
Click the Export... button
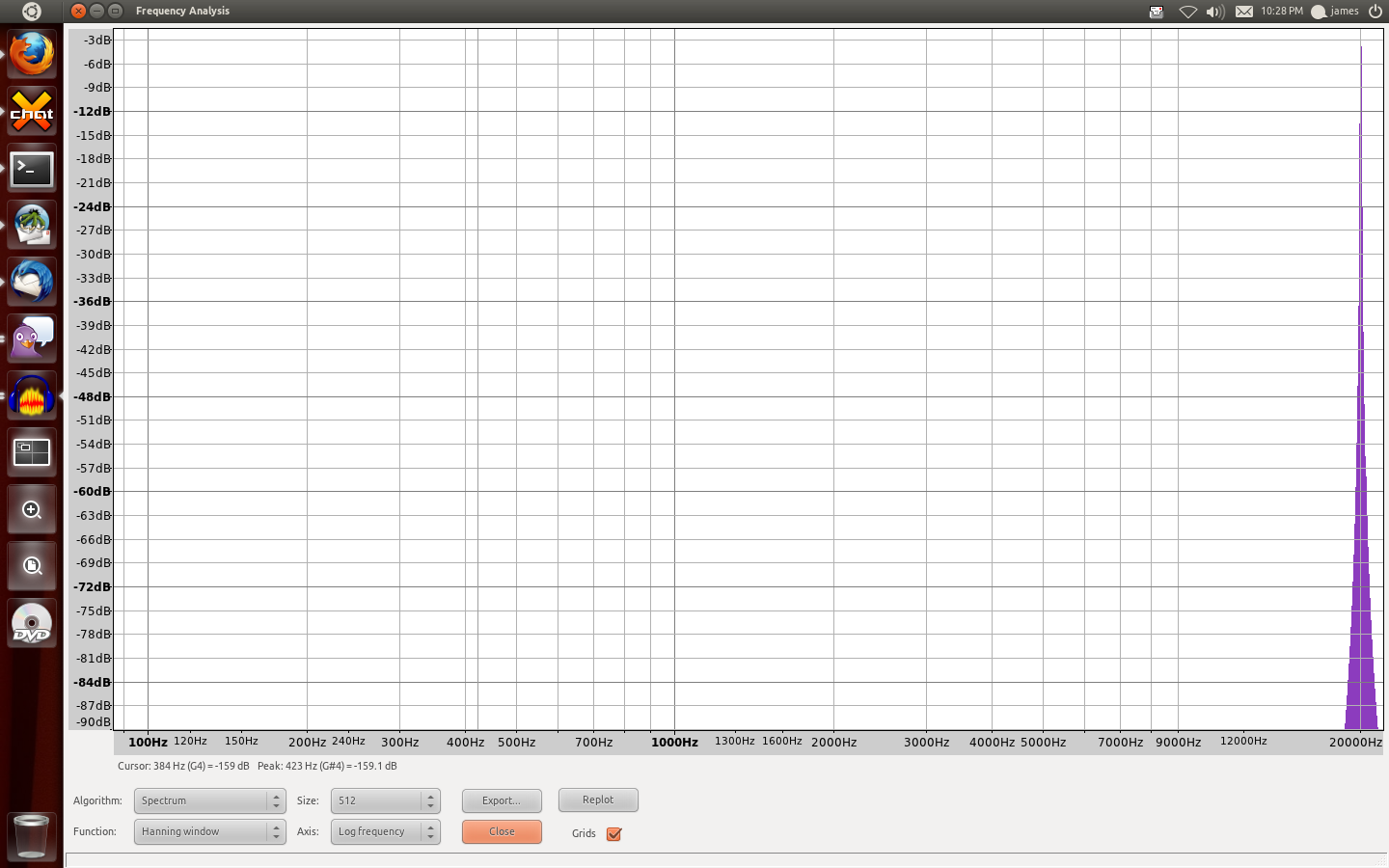[x=502, y=800]
